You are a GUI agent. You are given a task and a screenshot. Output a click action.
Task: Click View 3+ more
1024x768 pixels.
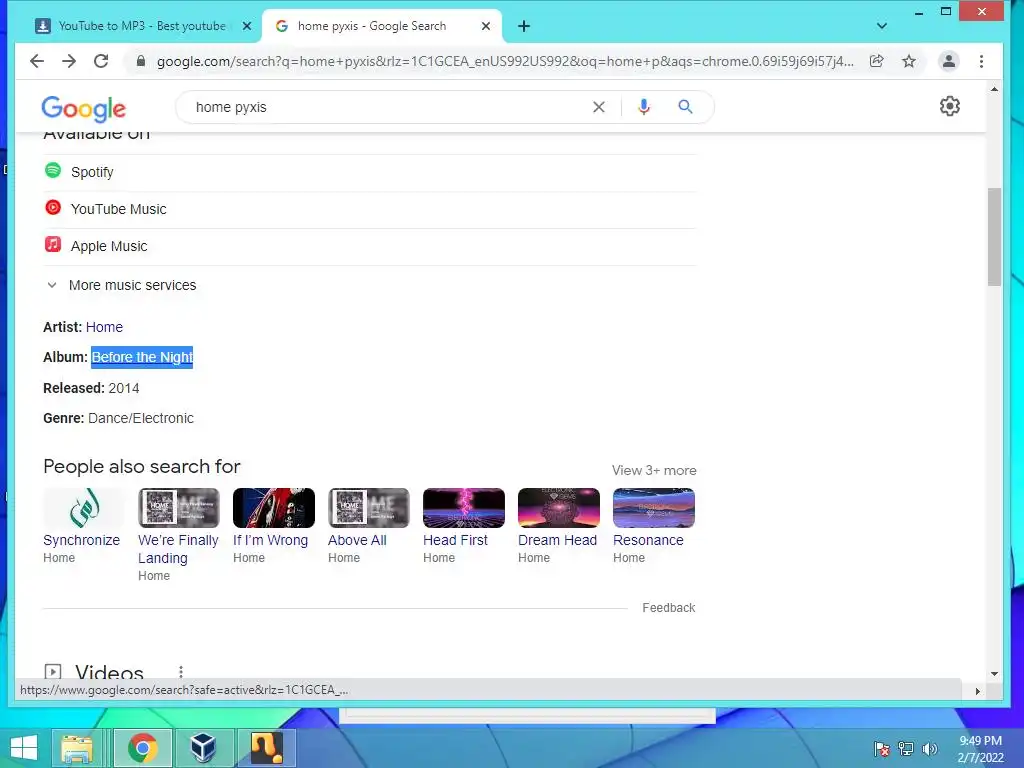(x=654, y=470)
